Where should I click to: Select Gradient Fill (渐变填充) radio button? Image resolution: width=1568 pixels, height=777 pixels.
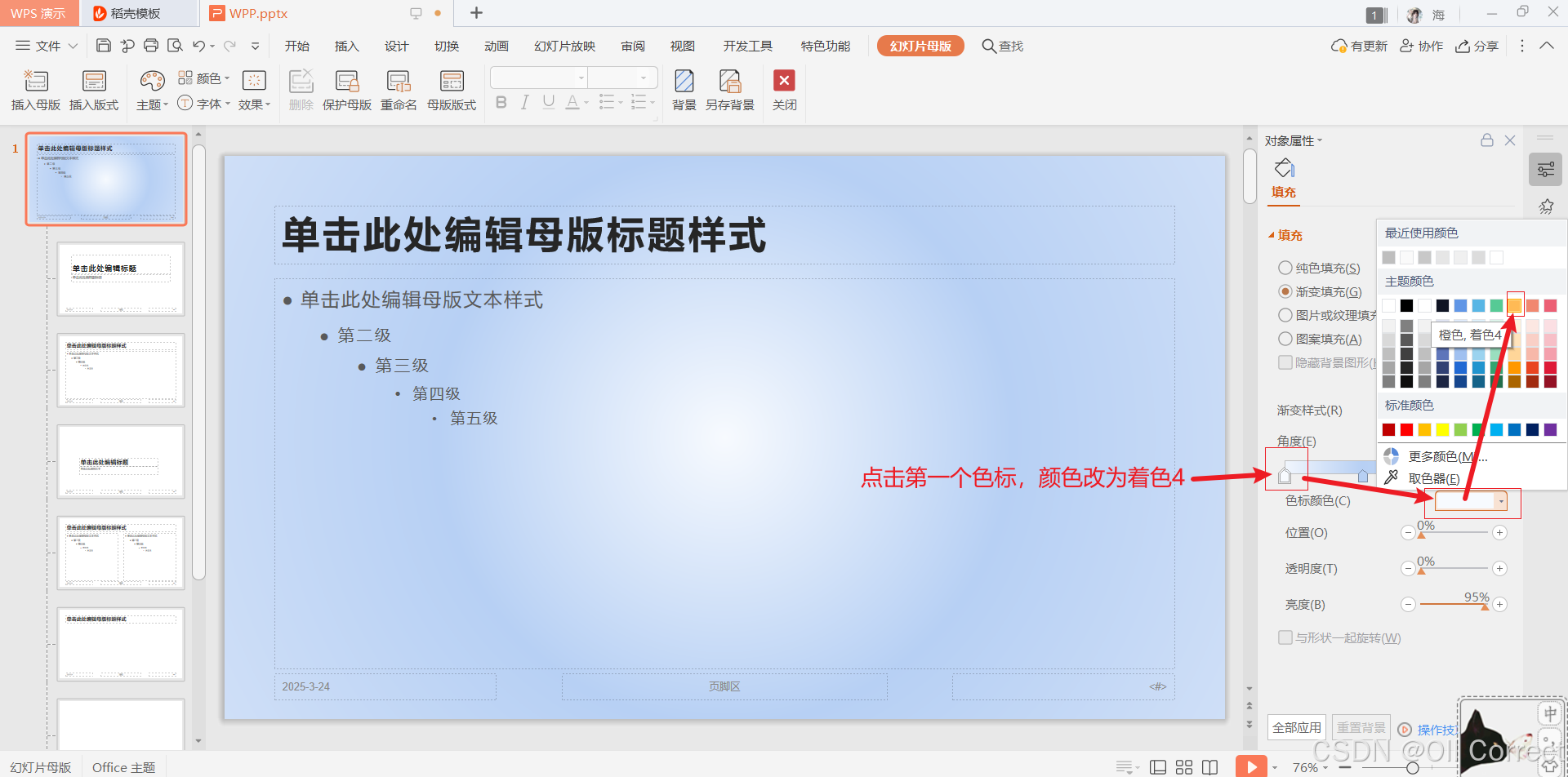tap(1285, 291)
